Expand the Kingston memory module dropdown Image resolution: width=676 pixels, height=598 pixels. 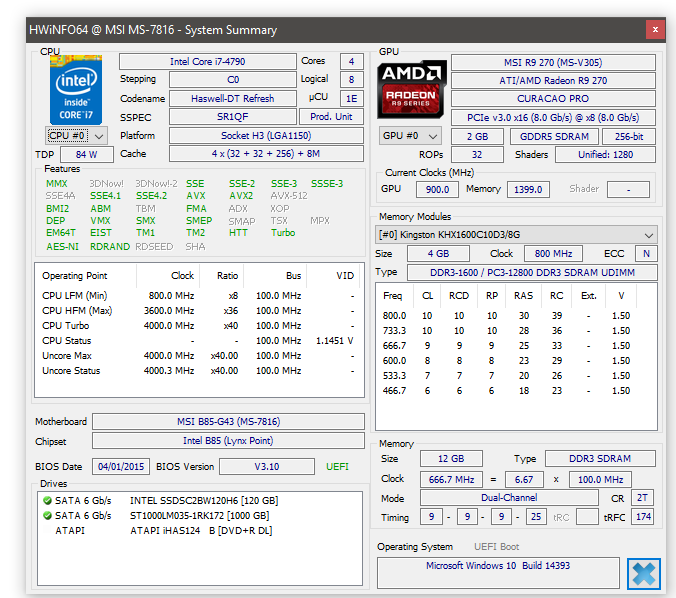pos(516,235)
